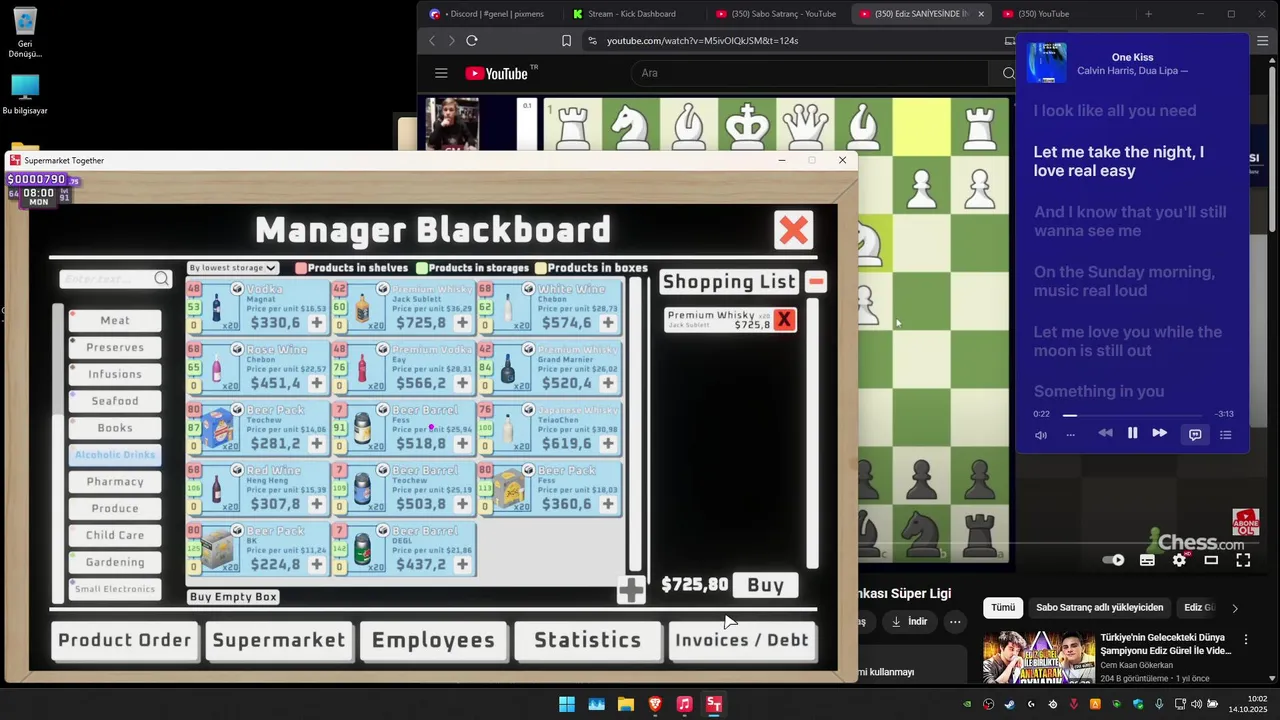Click the Beer Pack BK product image
The height and width of the screenshot is (720, 1280).
pyautogui.click(x=218, y=550)
